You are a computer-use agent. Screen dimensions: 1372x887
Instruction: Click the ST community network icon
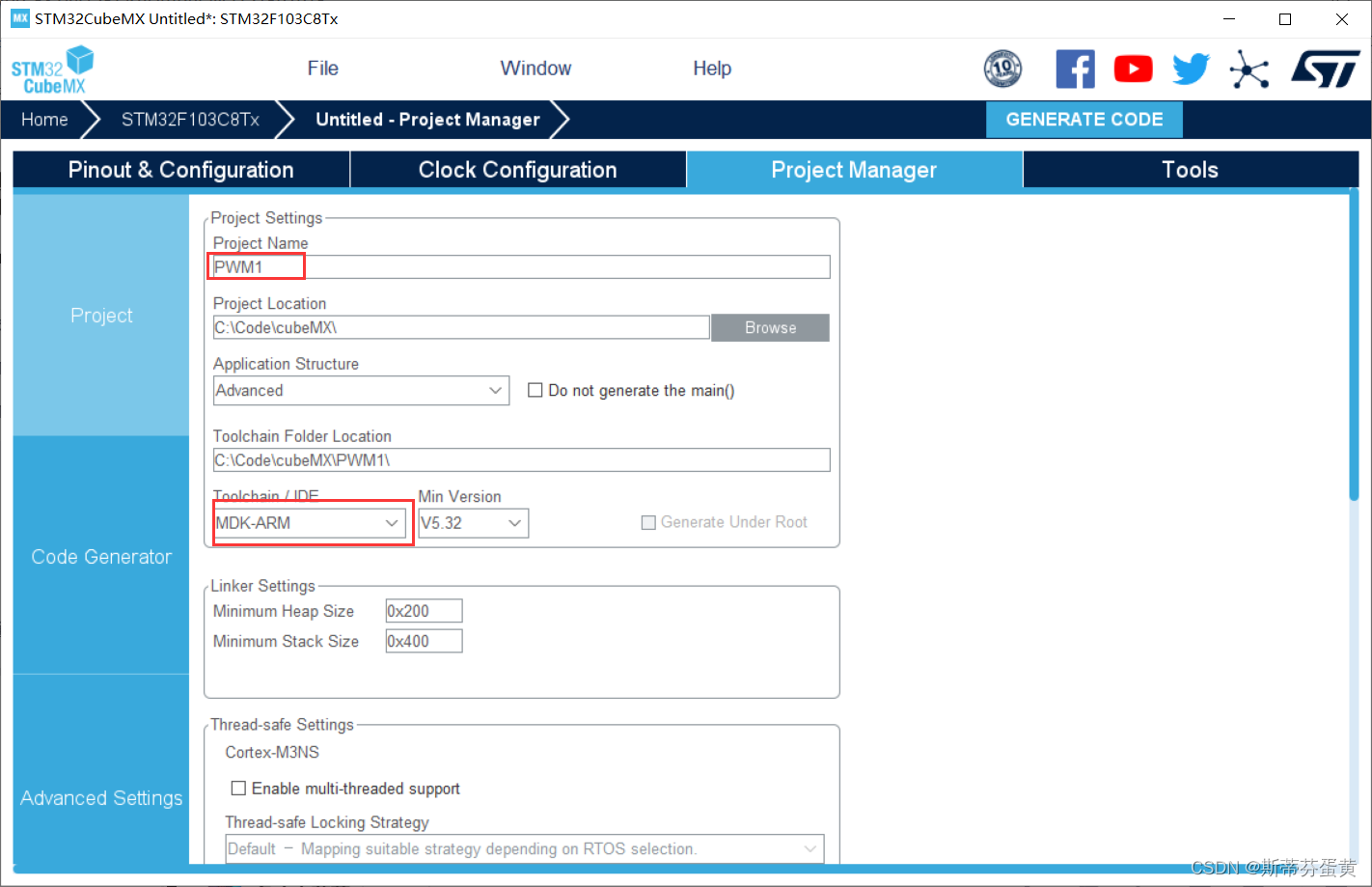[1249, 69]
